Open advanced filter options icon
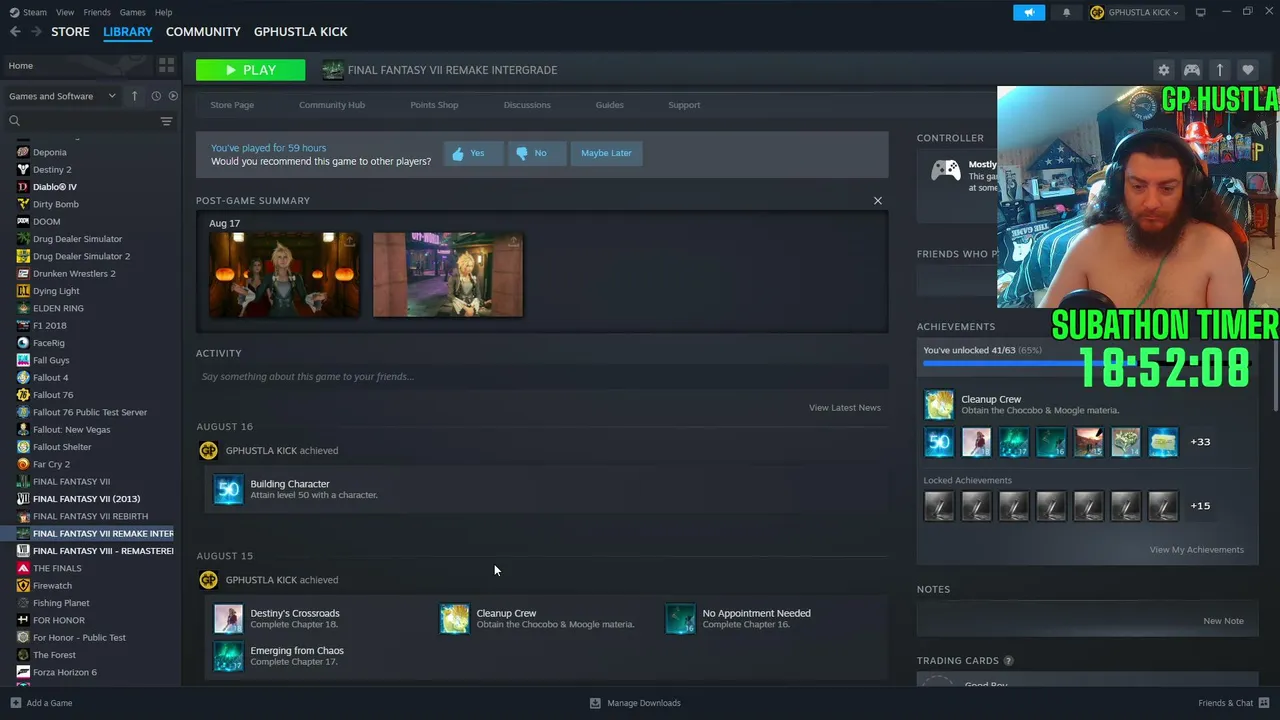The image size is (1280, 720). pos(166,121)
